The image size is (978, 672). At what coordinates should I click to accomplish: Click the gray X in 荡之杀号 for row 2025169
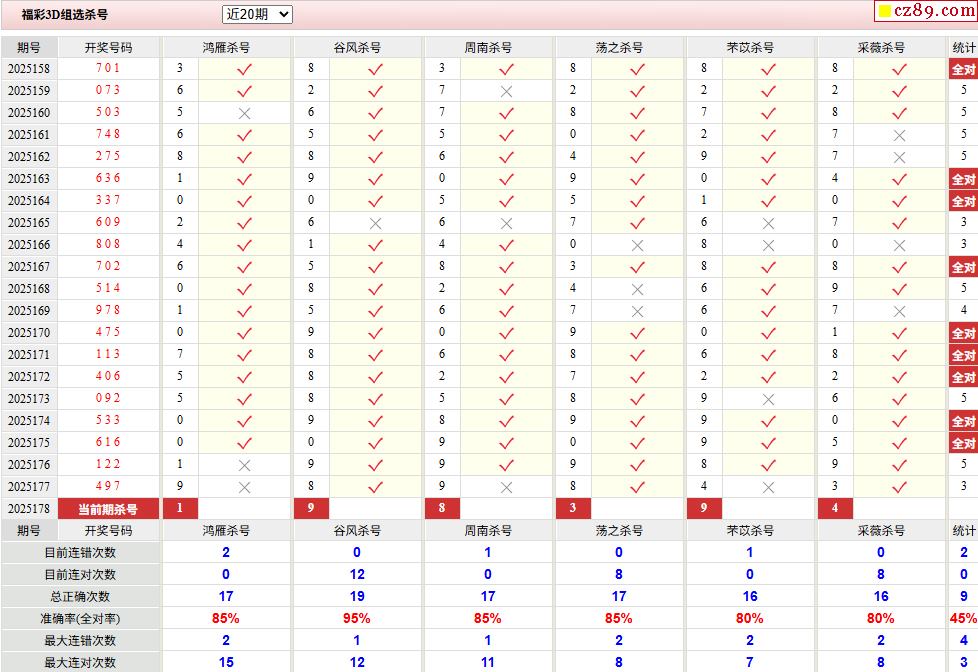637,311
